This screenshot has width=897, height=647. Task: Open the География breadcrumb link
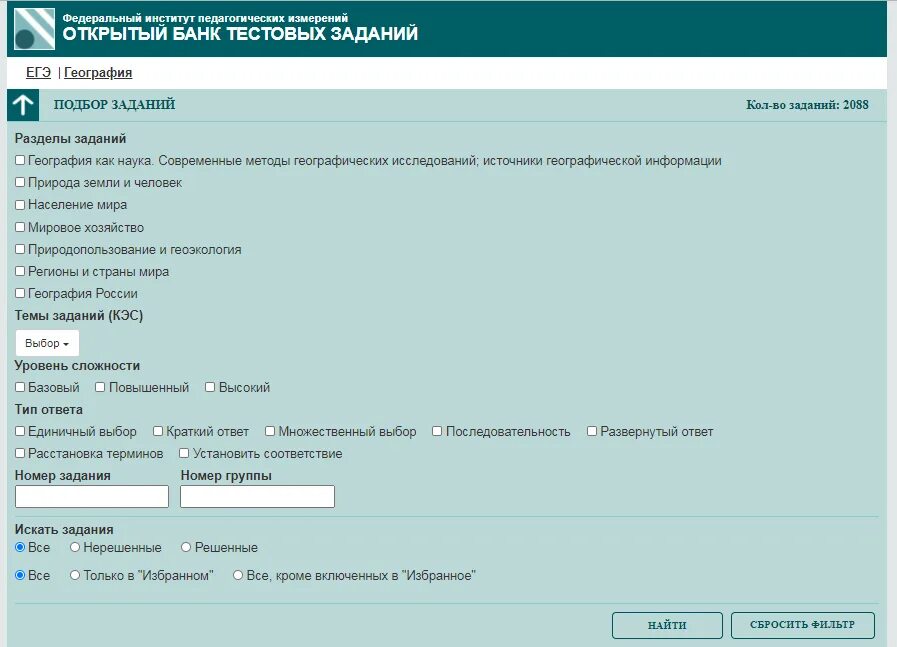coord(98,73)
